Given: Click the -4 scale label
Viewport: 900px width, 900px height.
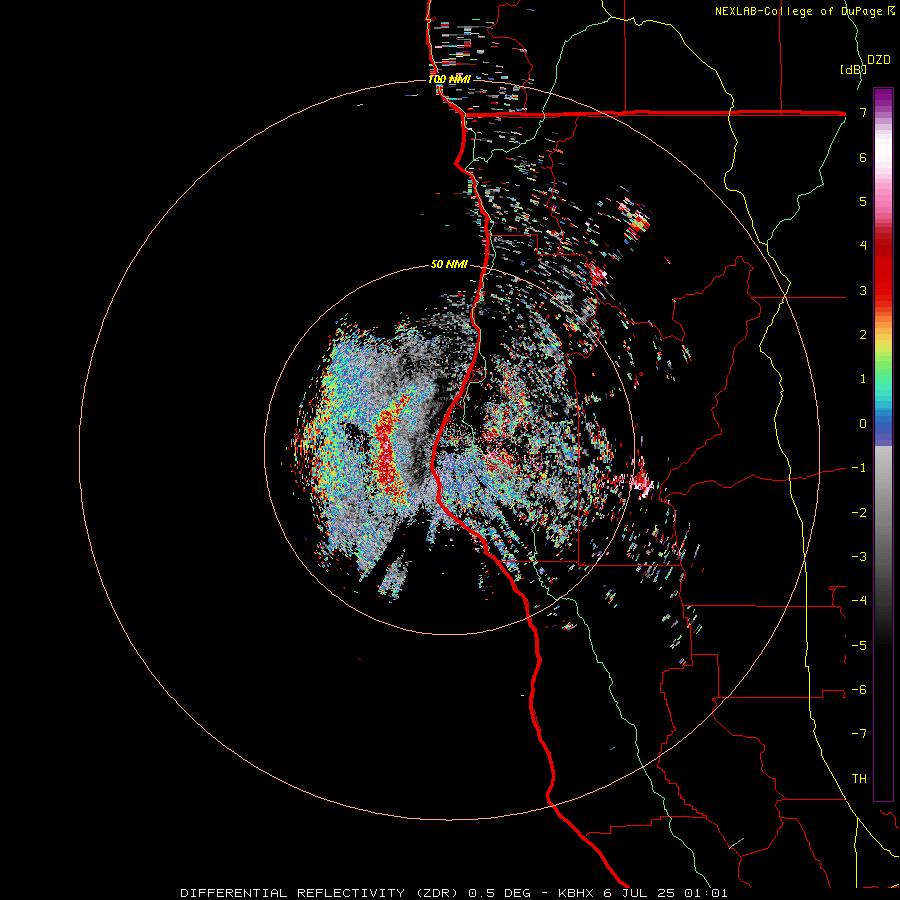Looking at the screenshot, I should [859, 601].
